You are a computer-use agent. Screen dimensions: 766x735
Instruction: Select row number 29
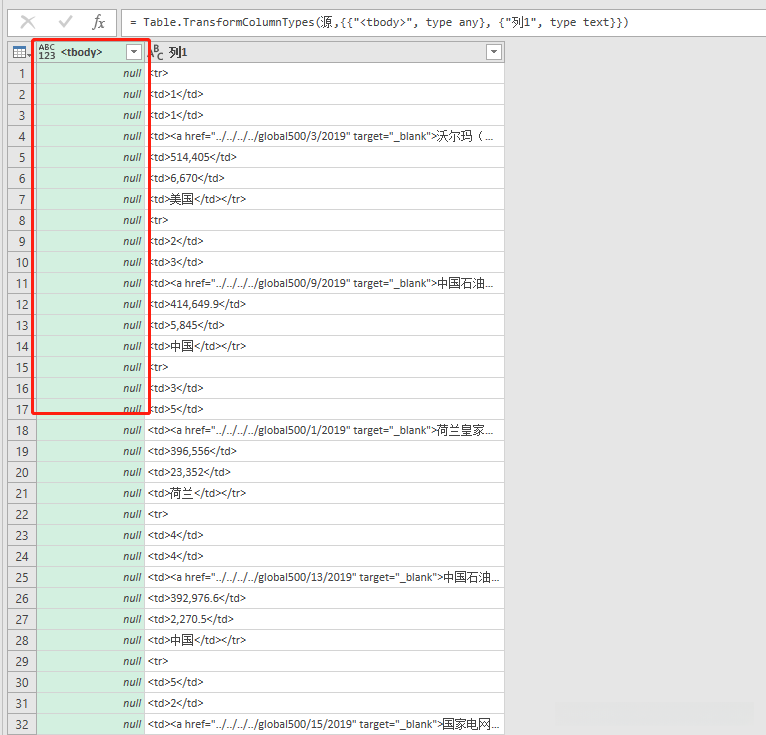click(x=22, y=661)
